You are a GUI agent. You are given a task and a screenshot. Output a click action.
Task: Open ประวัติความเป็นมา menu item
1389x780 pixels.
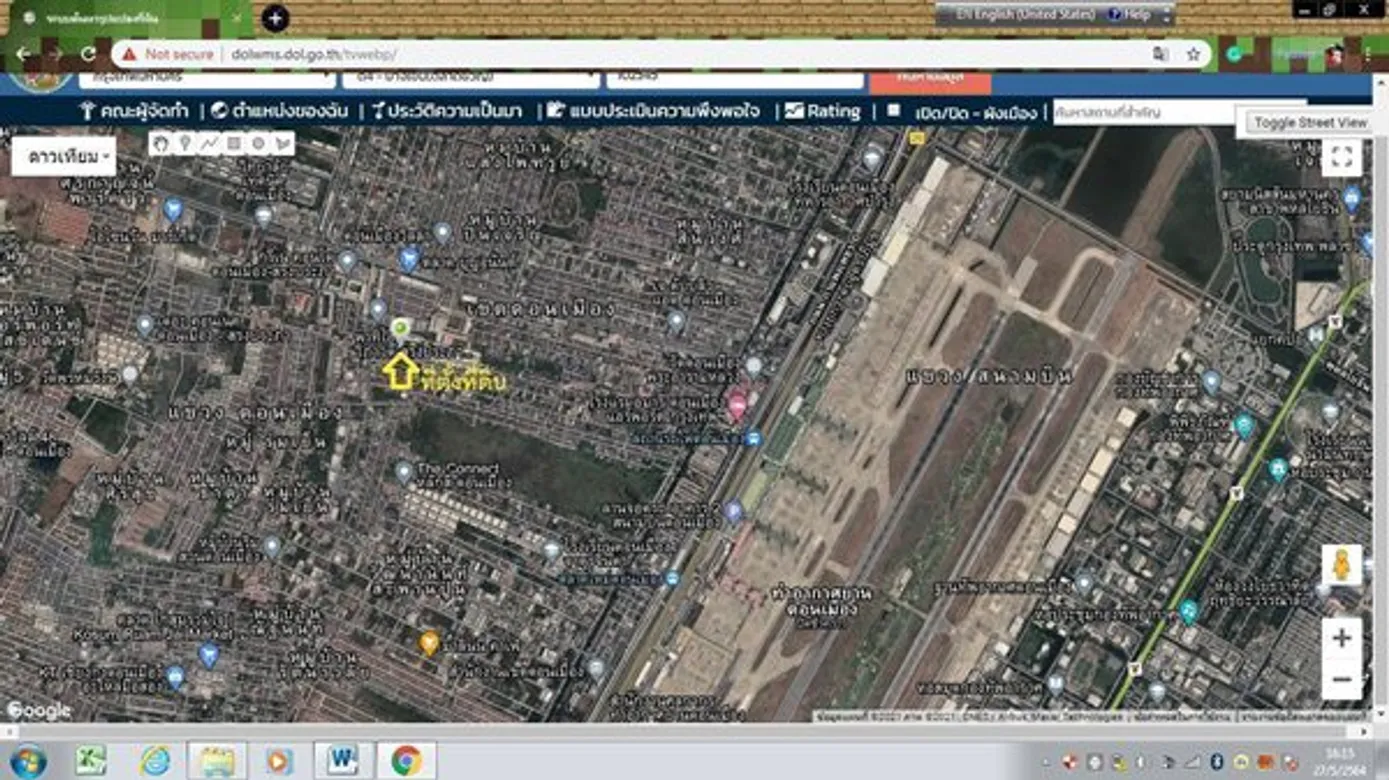point(448,111)
